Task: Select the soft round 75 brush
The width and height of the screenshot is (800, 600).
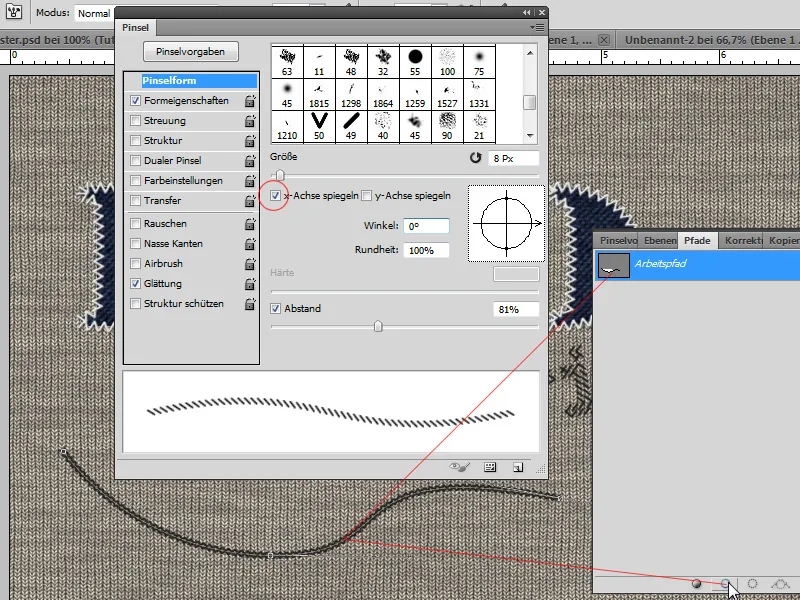Action: (x=479, y=62)
